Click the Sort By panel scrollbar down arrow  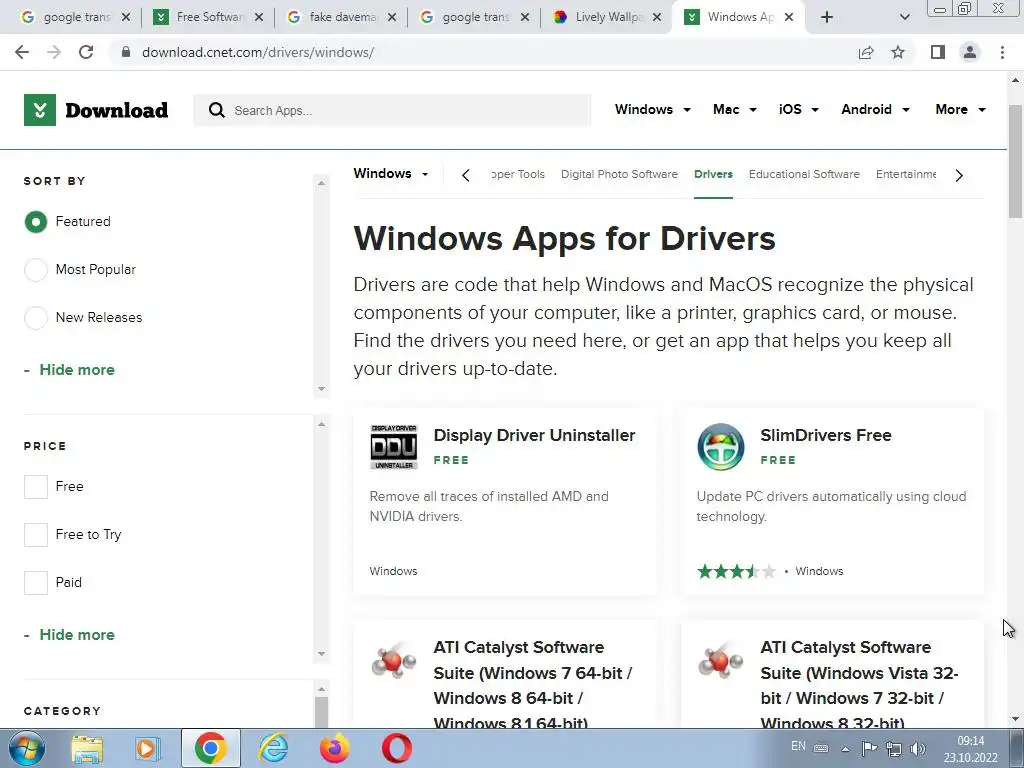pos(321,389)
